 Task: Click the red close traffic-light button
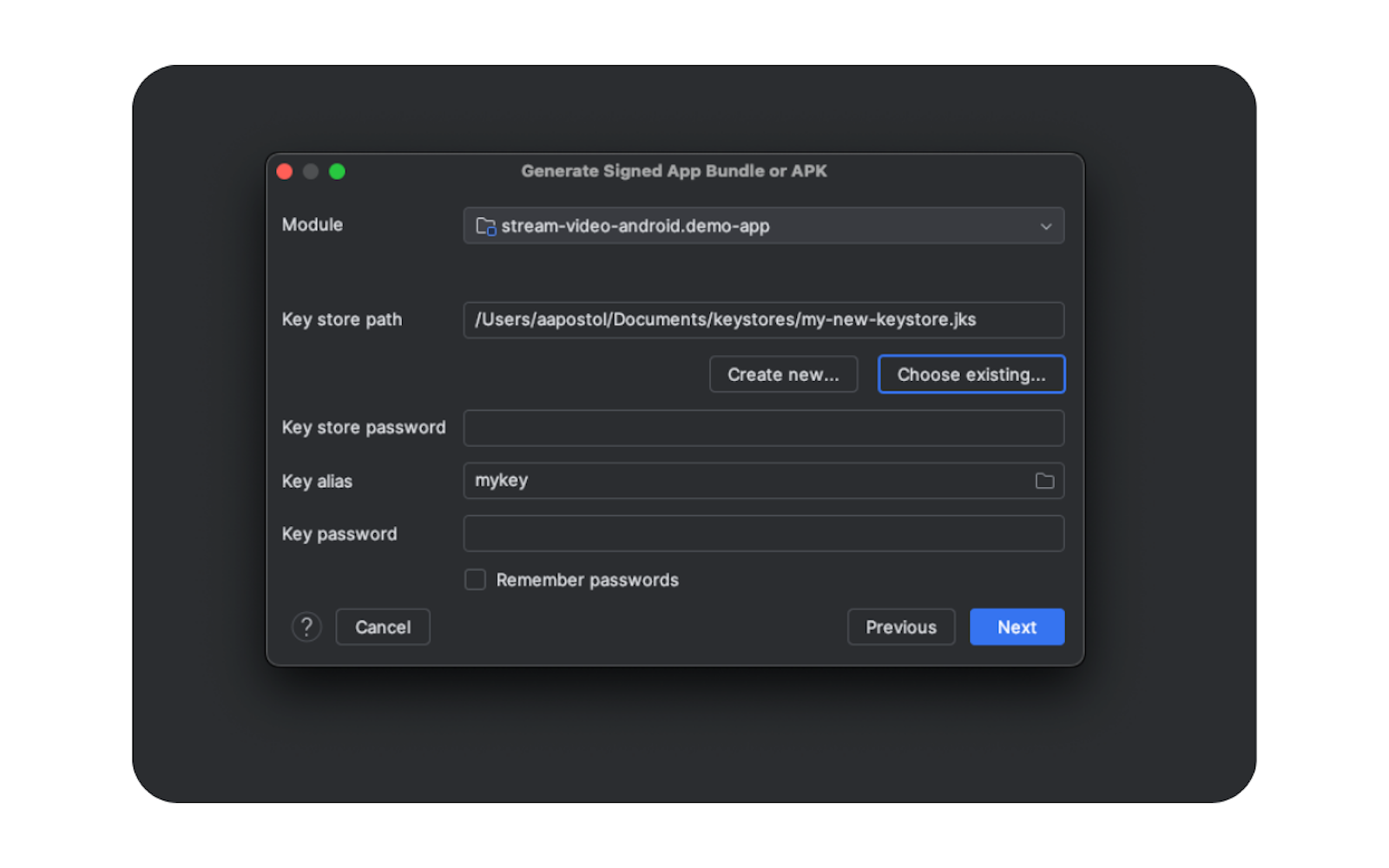[x=284, y=171]
